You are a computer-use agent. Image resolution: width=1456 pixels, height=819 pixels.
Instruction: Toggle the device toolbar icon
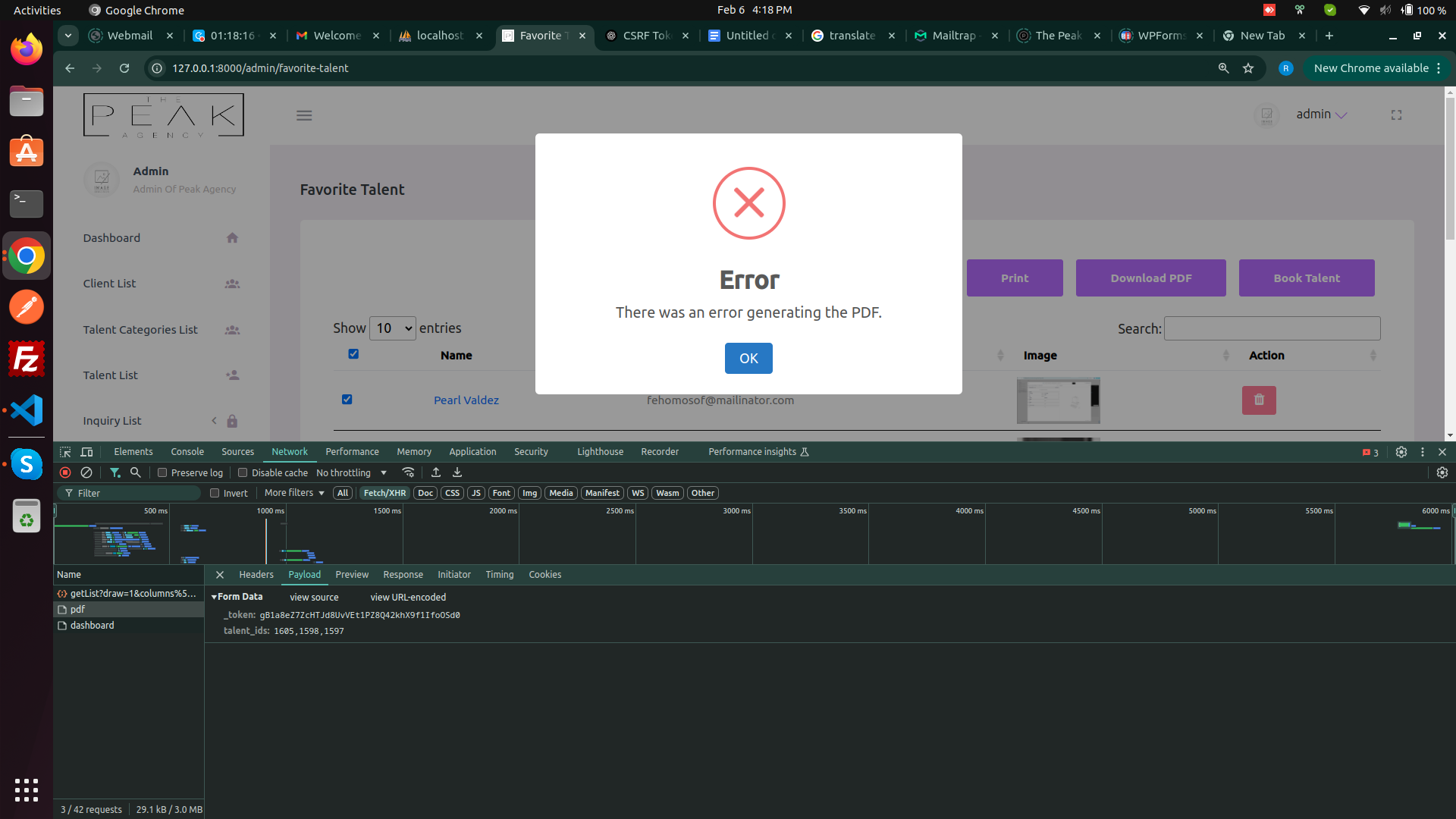86,452
